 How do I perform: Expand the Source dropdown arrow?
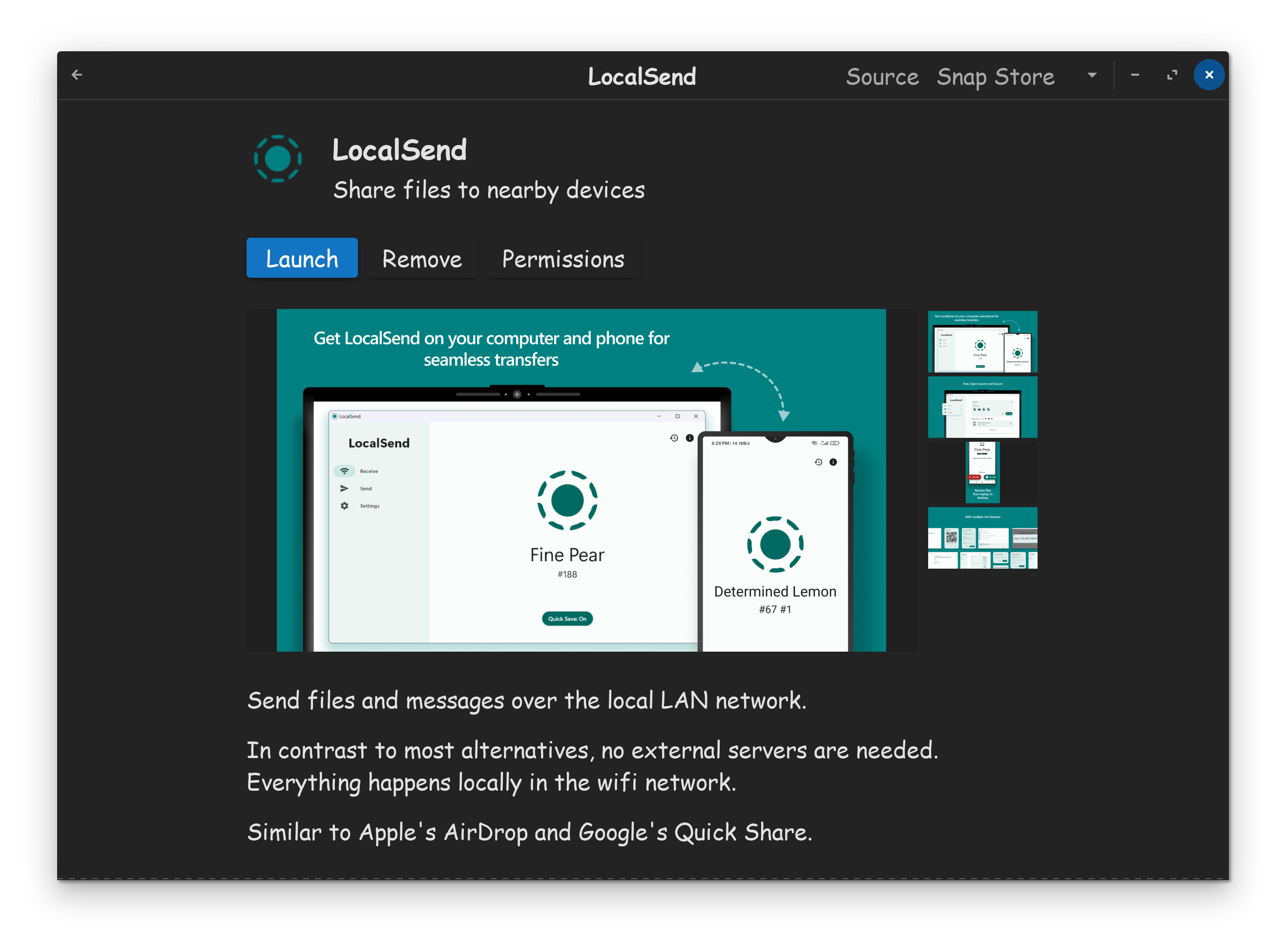click(1092, 75)
